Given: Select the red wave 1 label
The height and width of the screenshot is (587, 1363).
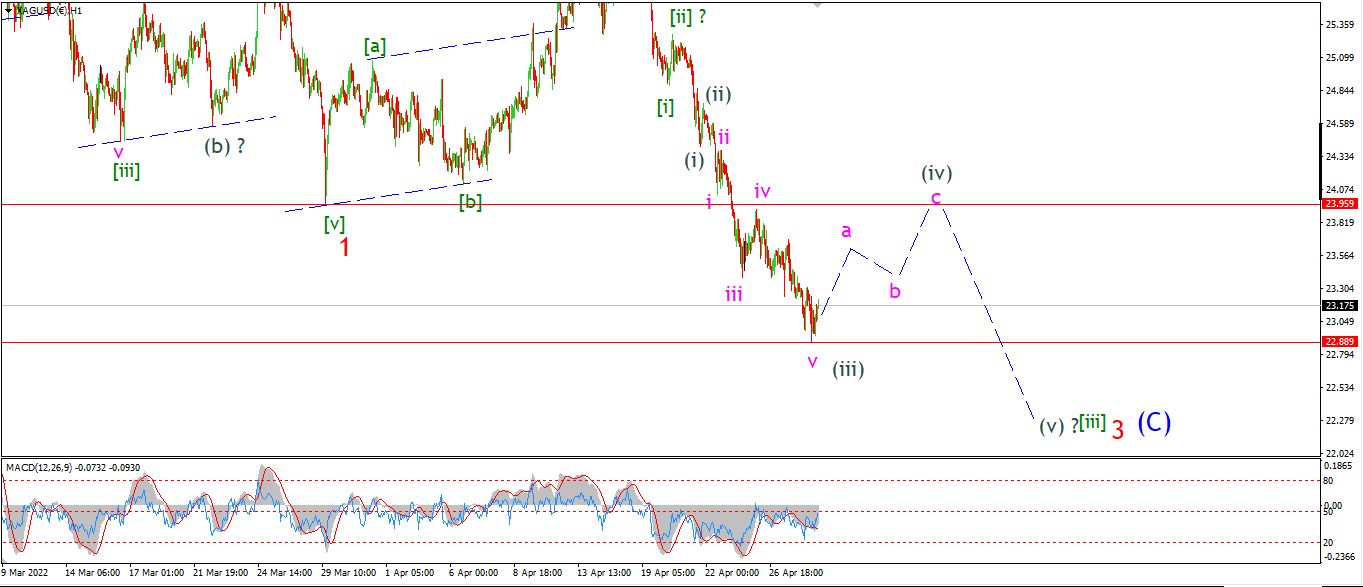Looking at the screenshot, I should (x=345, y=247).
